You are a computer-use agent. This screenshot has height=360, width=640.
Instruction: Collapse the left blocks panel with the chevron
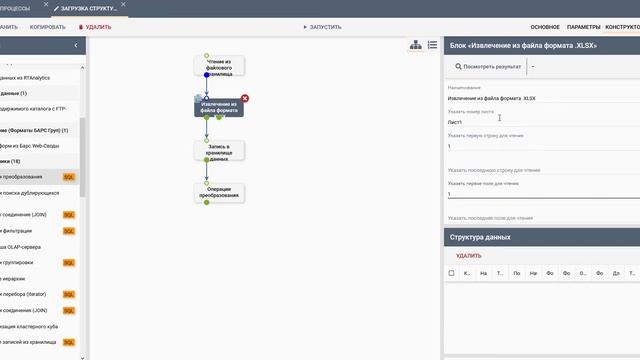coord(76,45)
